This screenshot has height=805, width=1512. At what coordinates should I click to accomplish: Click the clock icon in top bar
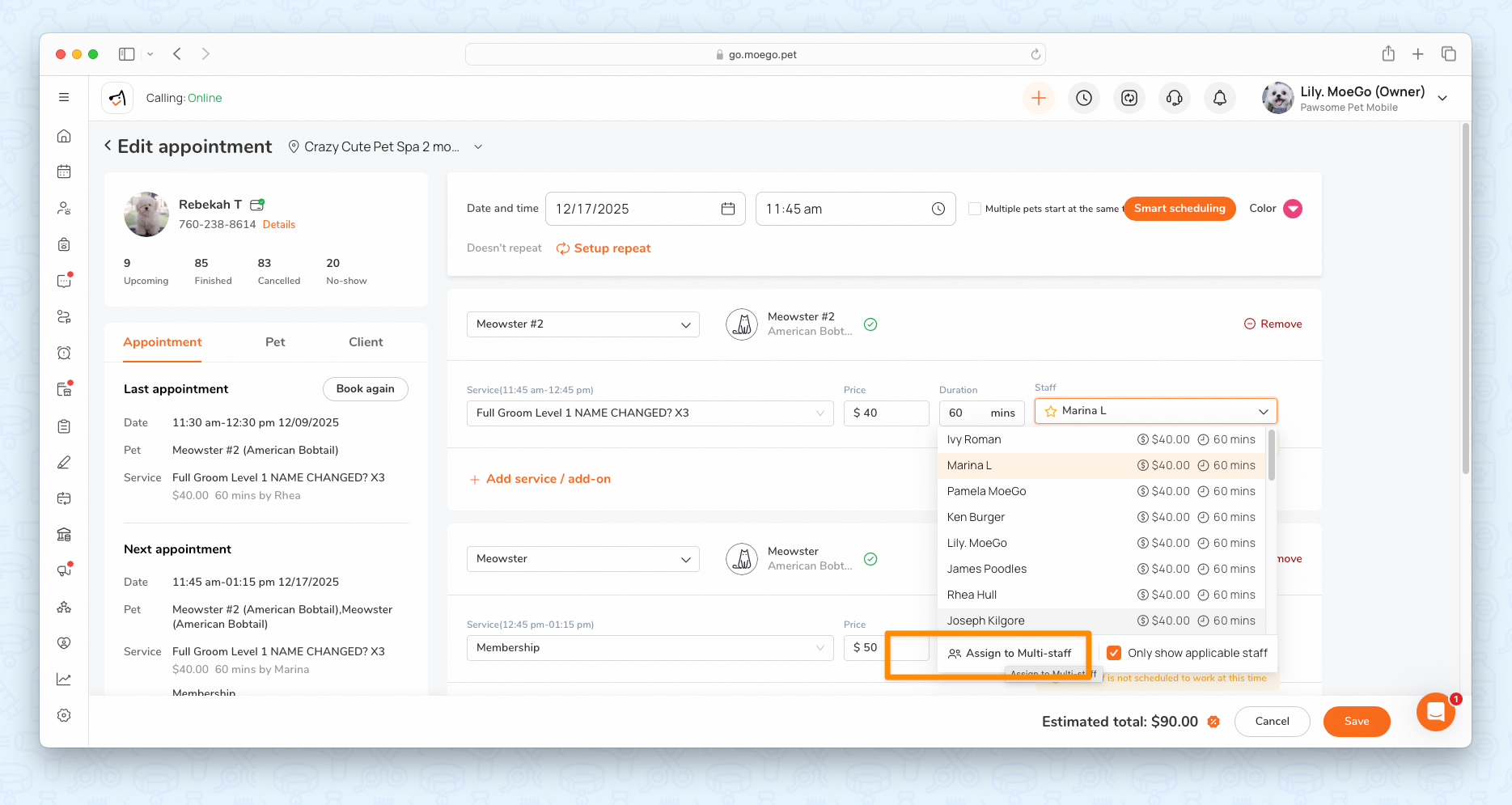[1084, 98]
